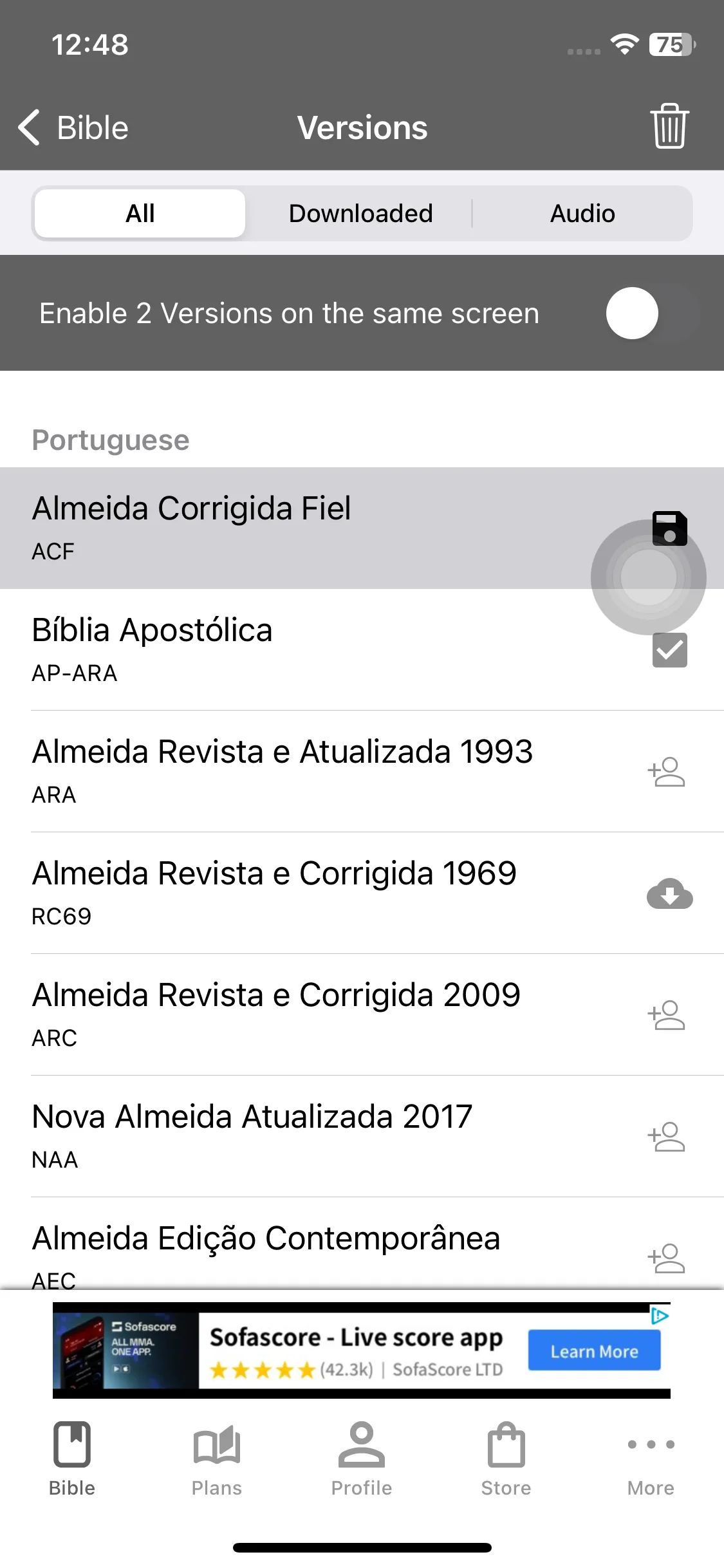Open the Plans tab in bottom bar
The width and height of the screenshot is (724, 1568).
click(216, 1459)
